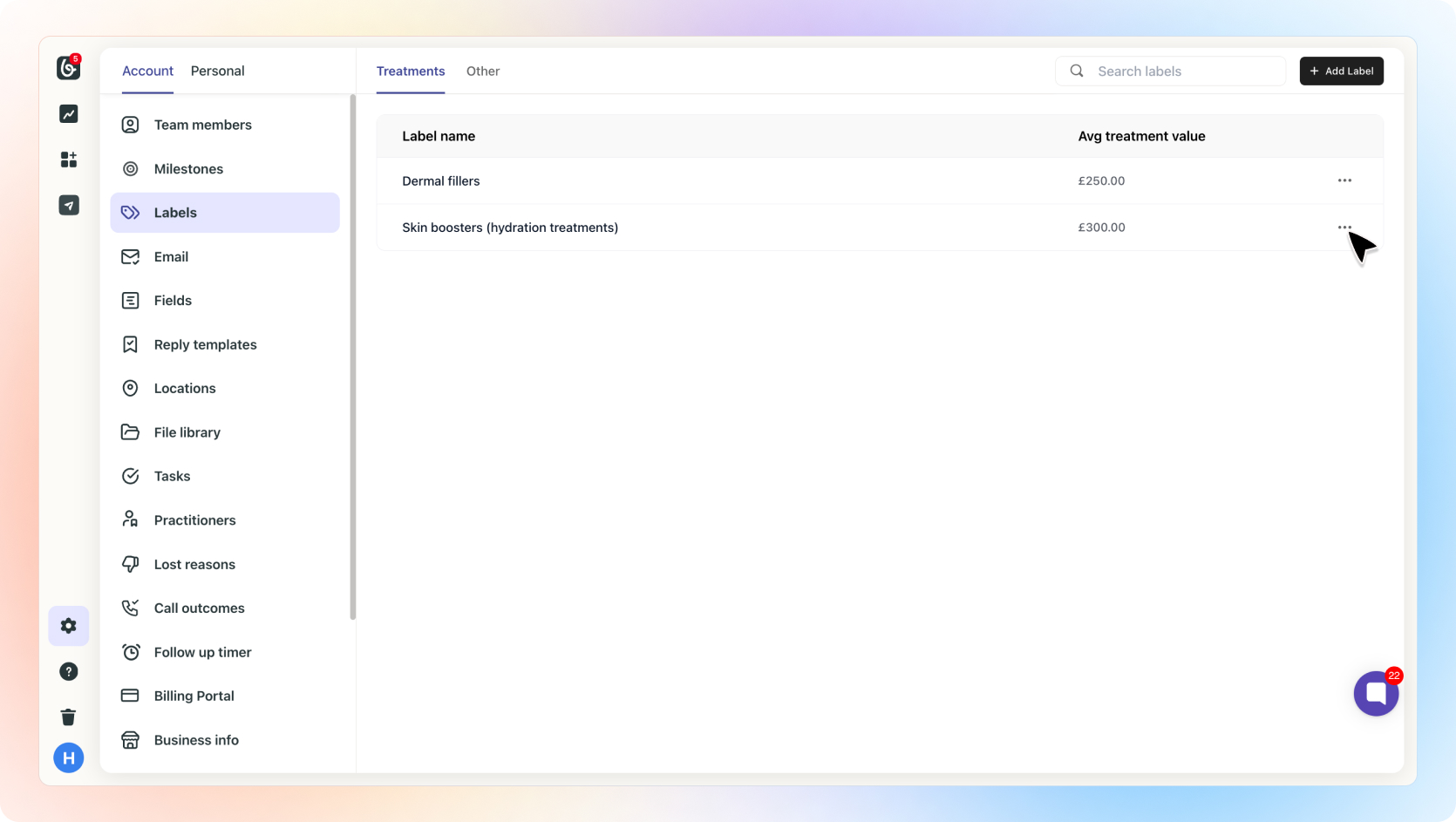Image resolution: width=1456 pixels, height=822 pixels.
Task: Click the Avg treatment value header
Action: [x=1141, y=136]
